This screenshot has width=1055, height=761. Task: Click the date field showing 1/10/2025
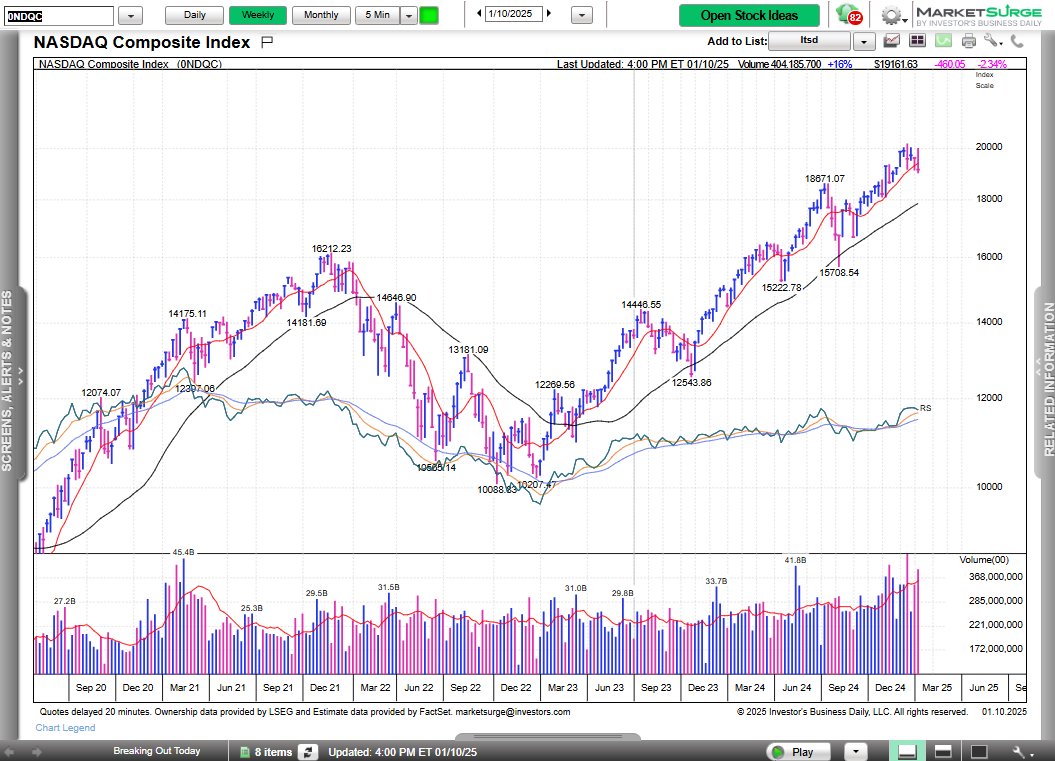513,13
